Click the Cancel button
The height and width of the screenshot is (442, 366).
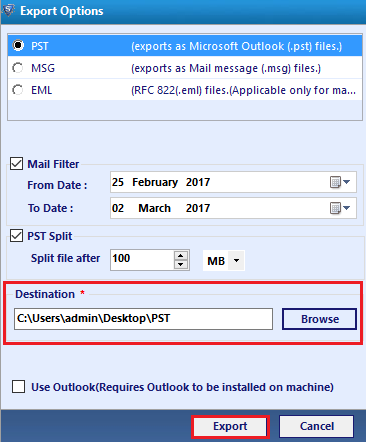pyautogui.click(x=317, y=426)
